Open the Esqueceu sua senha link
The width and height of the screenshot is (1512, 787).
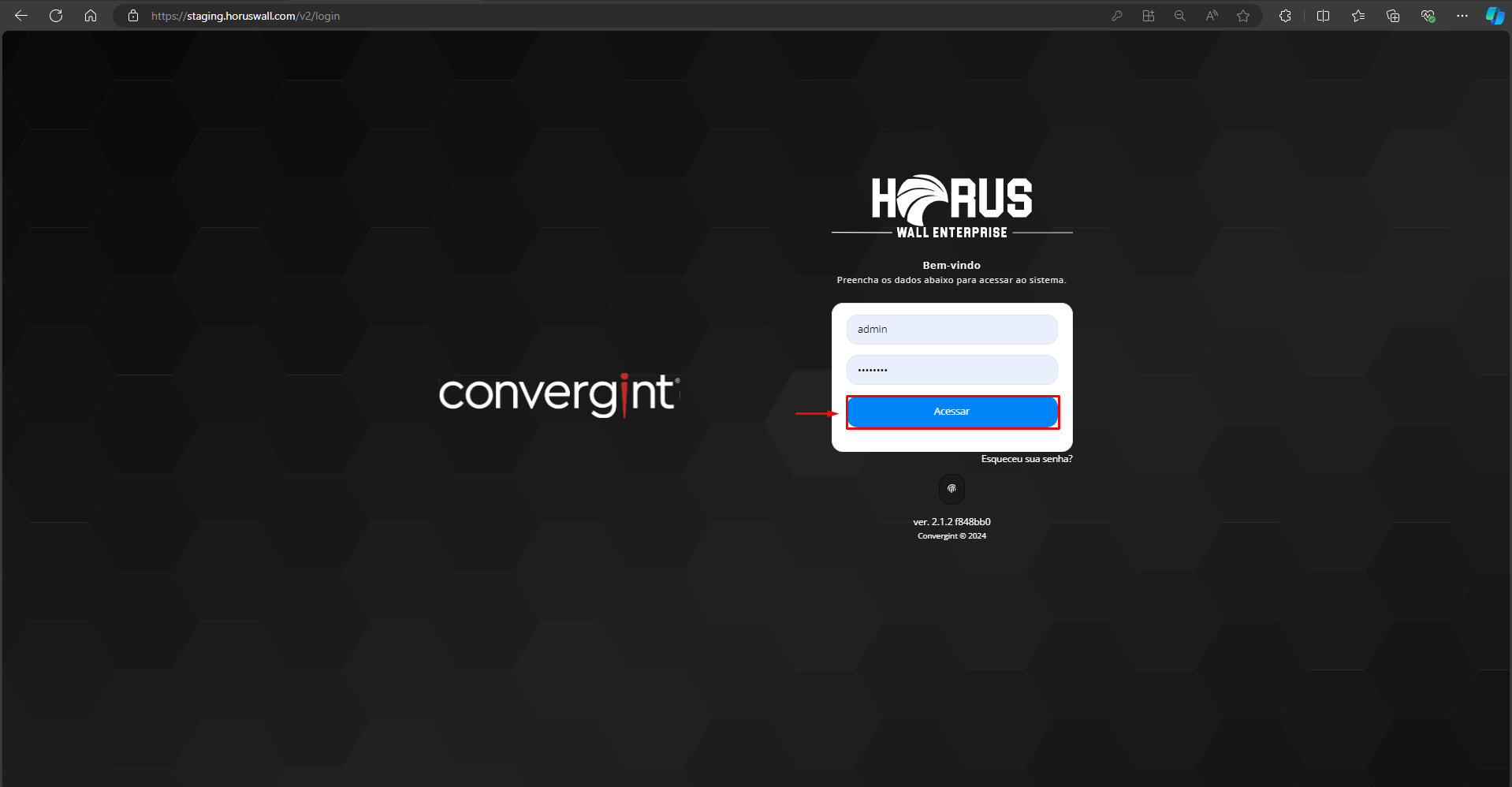[x=1026, y=458]
